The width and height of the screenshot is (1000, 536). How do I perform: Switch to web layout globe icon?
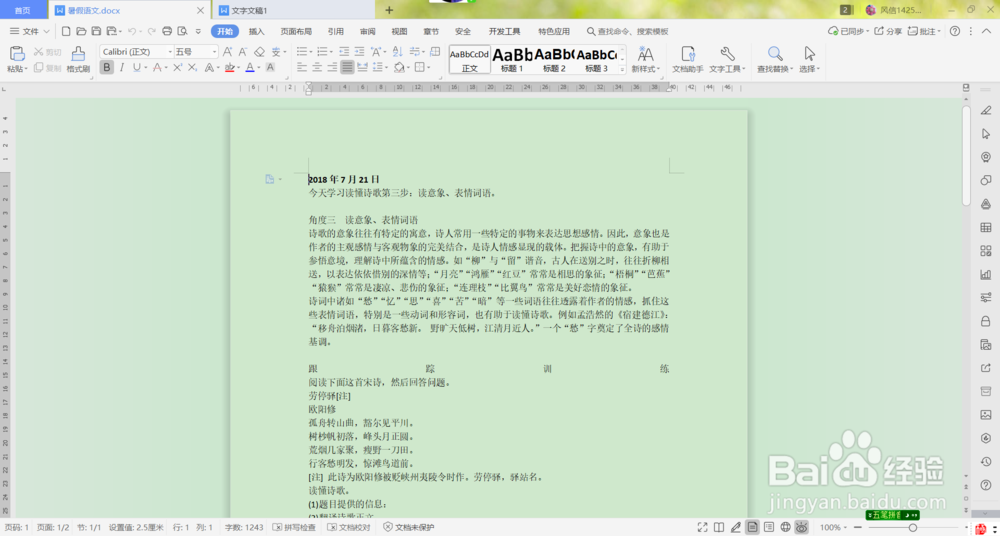click(x=786, y=527)
